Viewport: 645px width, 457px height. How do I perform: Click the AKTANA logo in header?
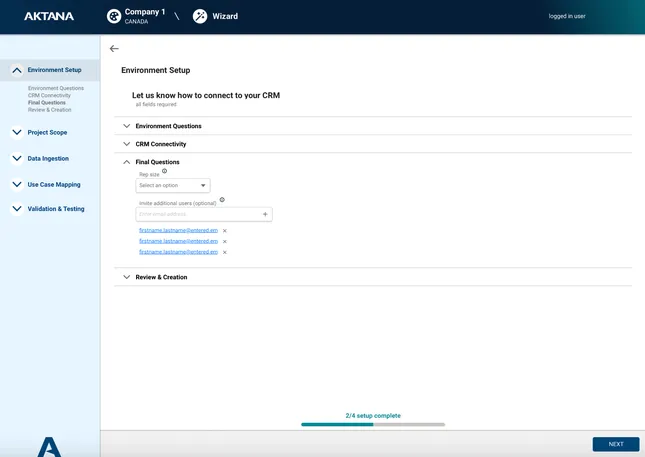coord(49,16)
